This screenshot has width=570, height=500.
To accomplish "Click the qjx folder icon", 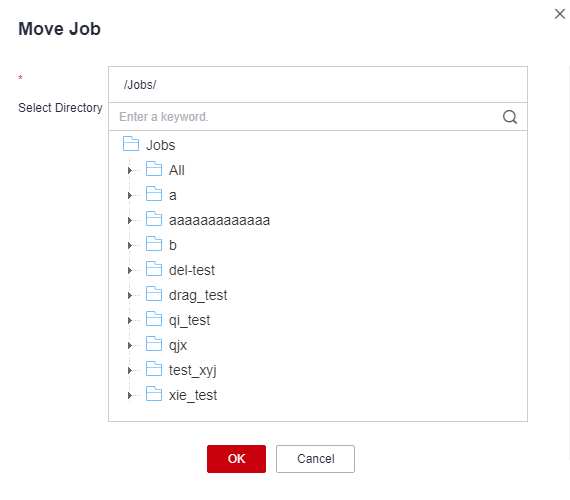I will pyautogui.click(x=154, y=344).
